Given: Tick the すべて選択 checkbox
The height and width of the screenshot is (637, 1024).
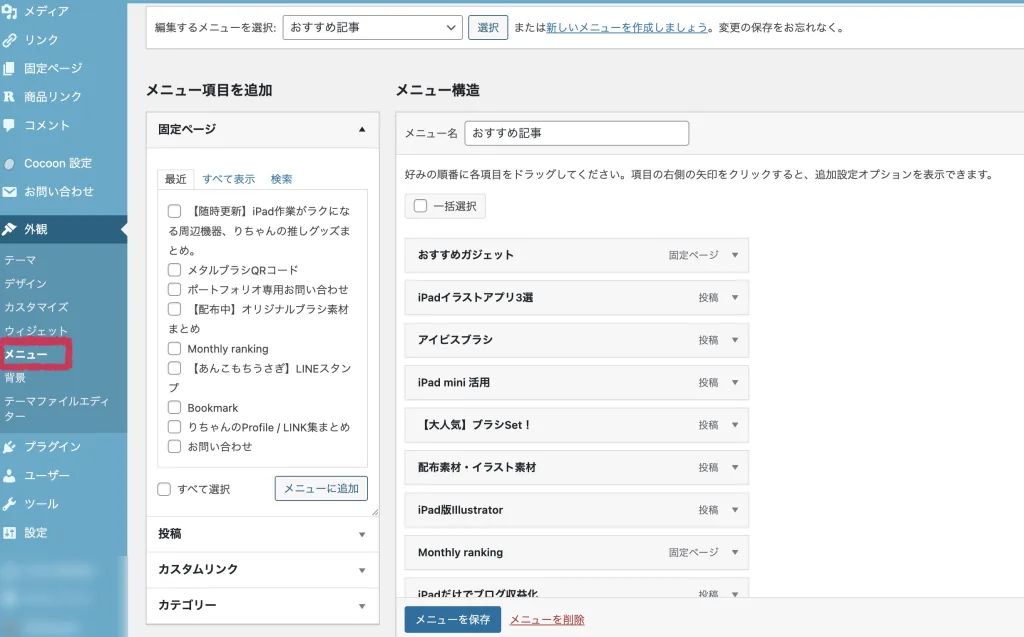Looking at the screenshot, I should [164, 489].
